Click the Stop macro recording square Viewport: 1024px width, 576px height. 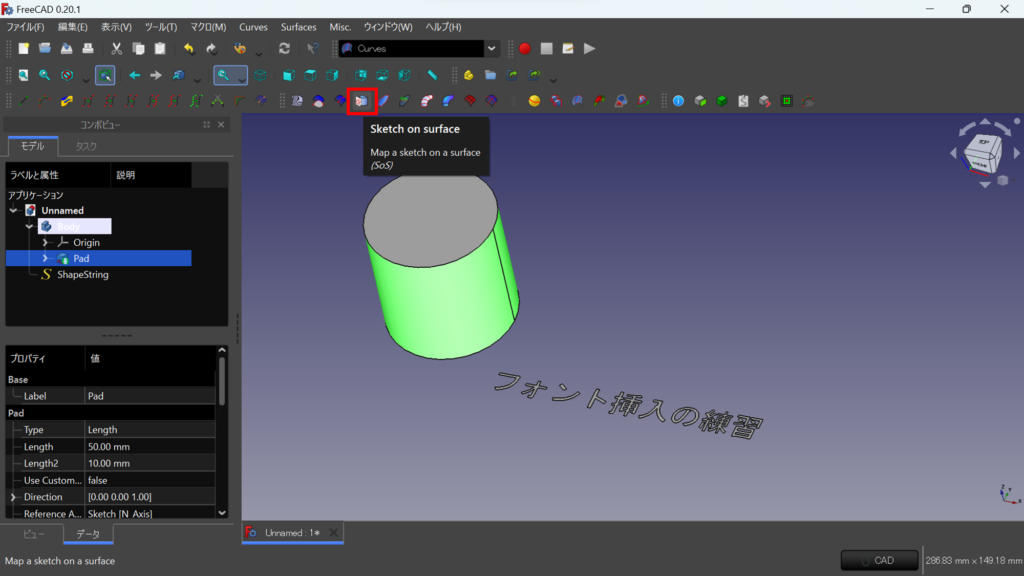click(x=547, y=48)
